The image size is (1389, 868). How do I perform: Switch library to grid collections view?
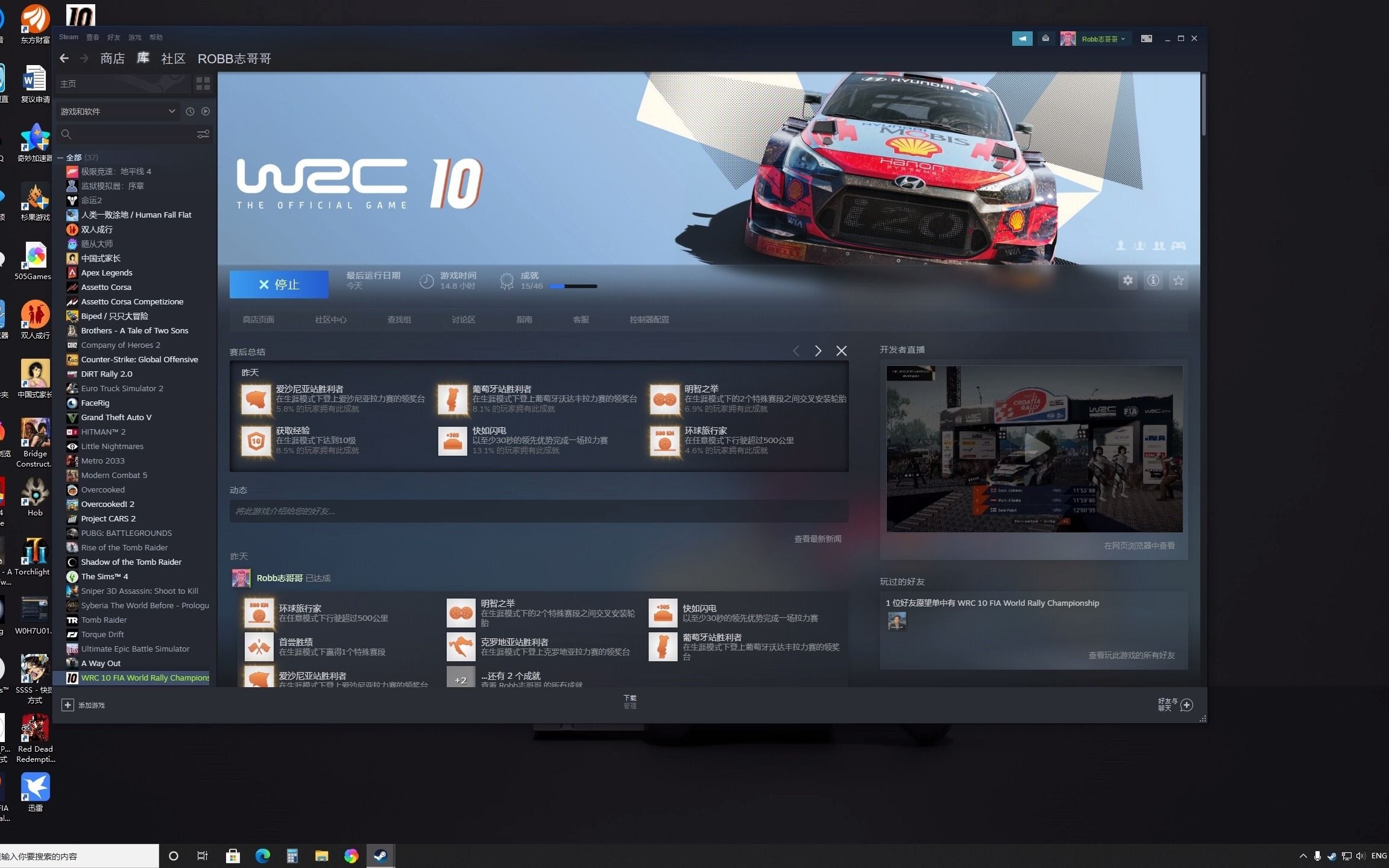click(203, 83)
